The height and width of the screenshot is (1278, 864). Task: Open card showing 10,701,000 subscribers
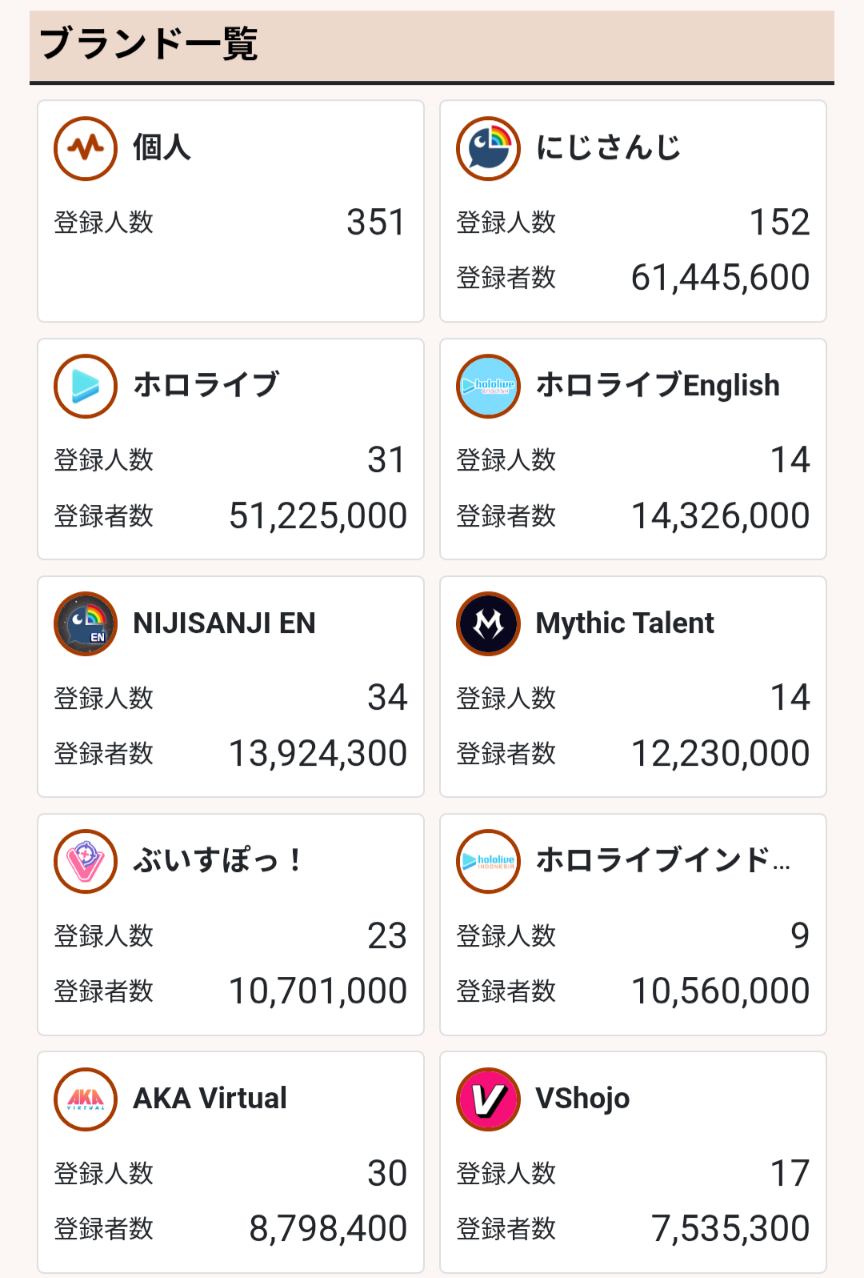[x=231, y=924]
